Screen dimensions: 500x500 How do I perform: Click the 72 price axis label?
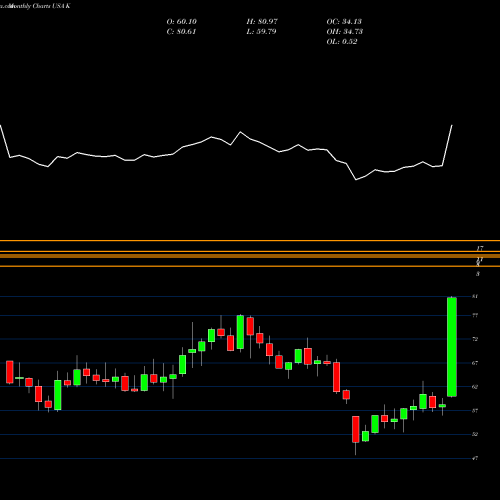pos(475,339)
